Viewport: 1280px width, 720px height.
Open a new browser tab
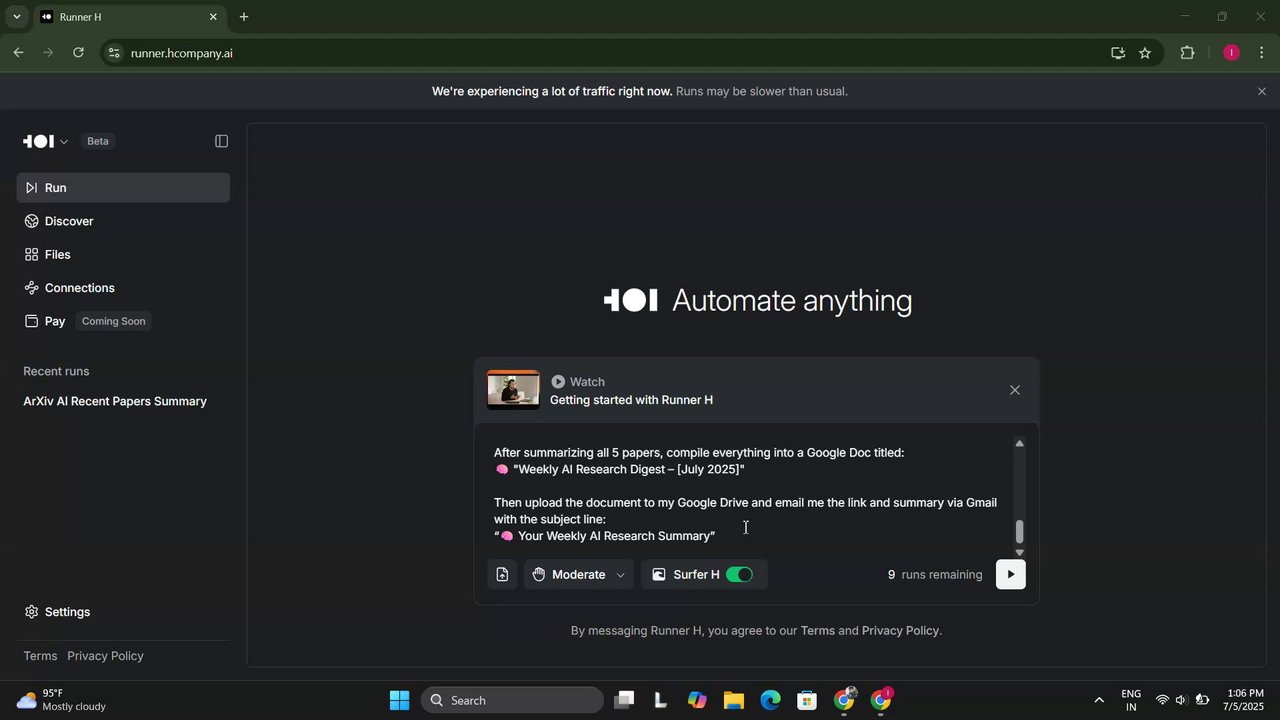(244, 17)
